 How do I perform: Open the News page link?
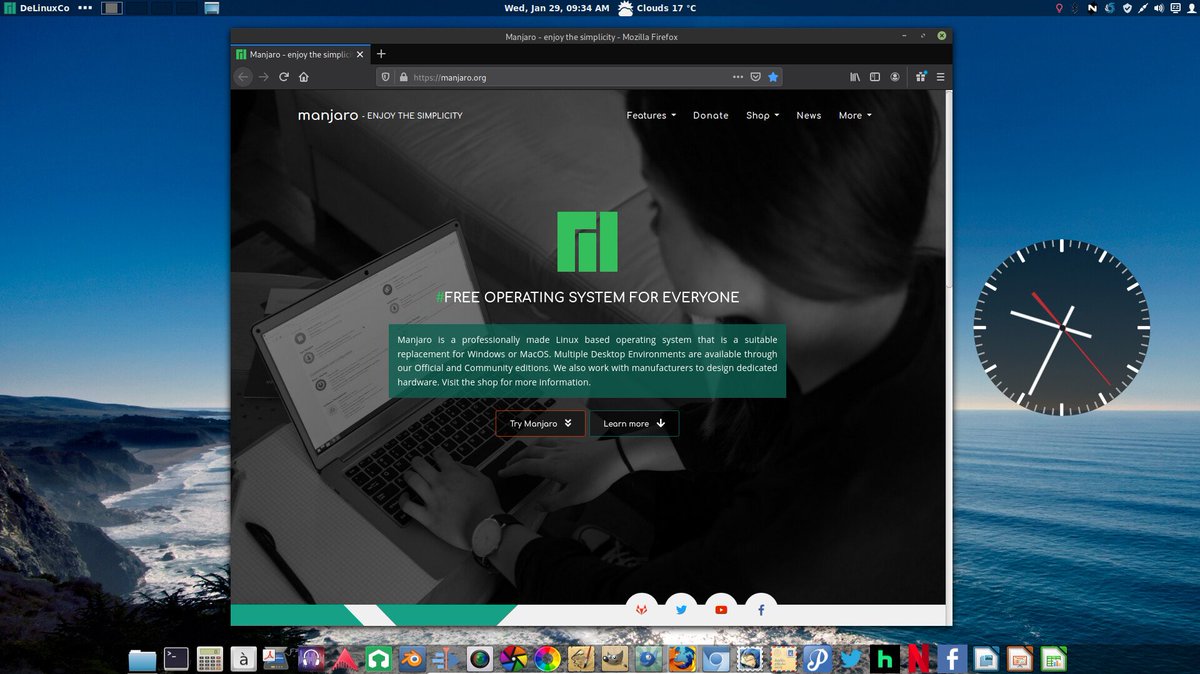(x=809, y=115)
